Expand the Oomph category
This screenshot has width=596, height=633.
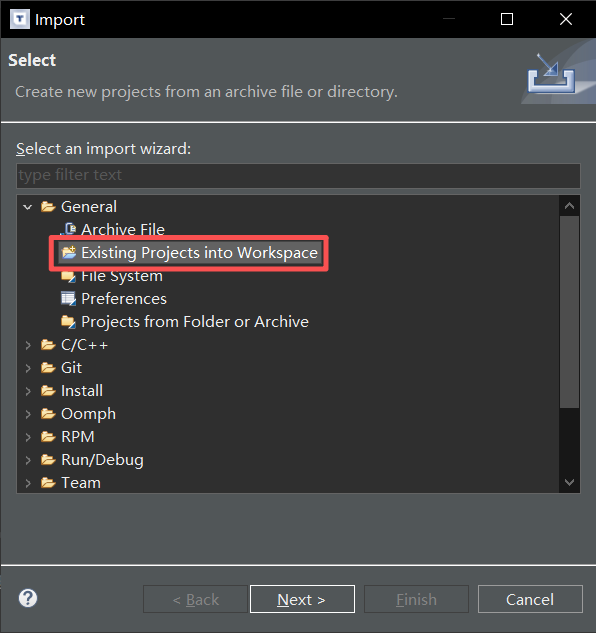(28, 414)
